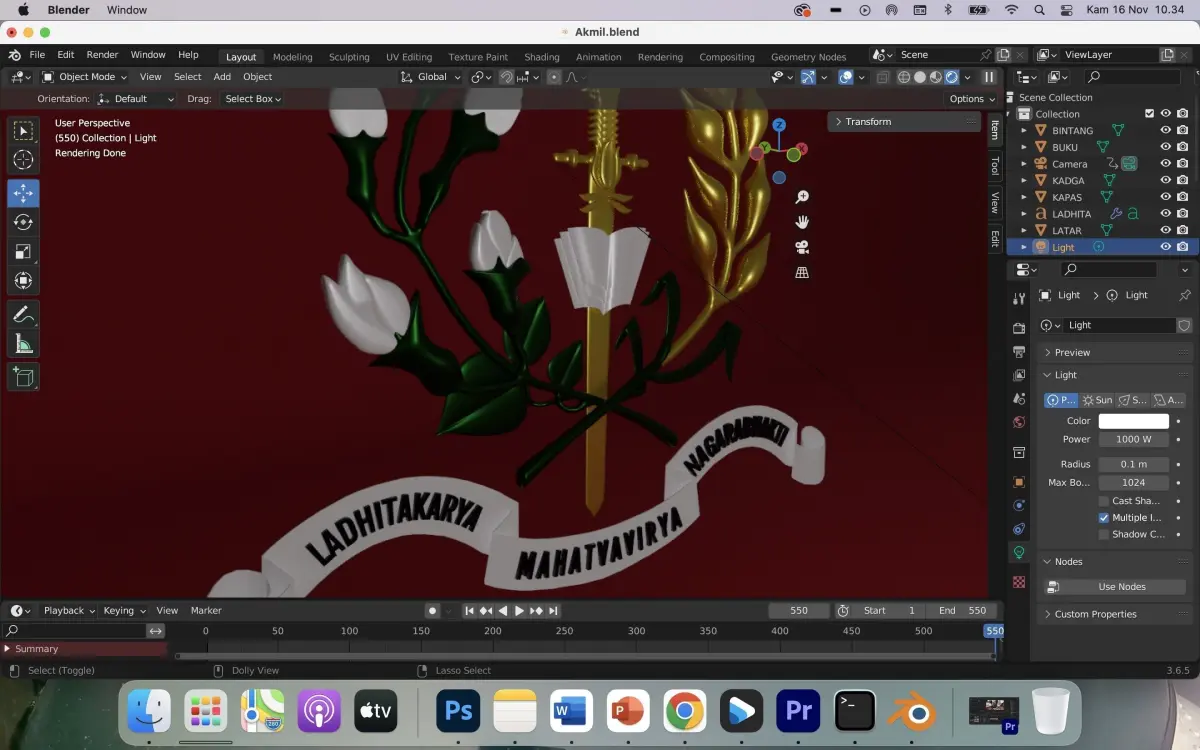The height and width of the screenshot is (750, 1200).
Task: Open the Output properties tab
Action: tap(1019, 352)
